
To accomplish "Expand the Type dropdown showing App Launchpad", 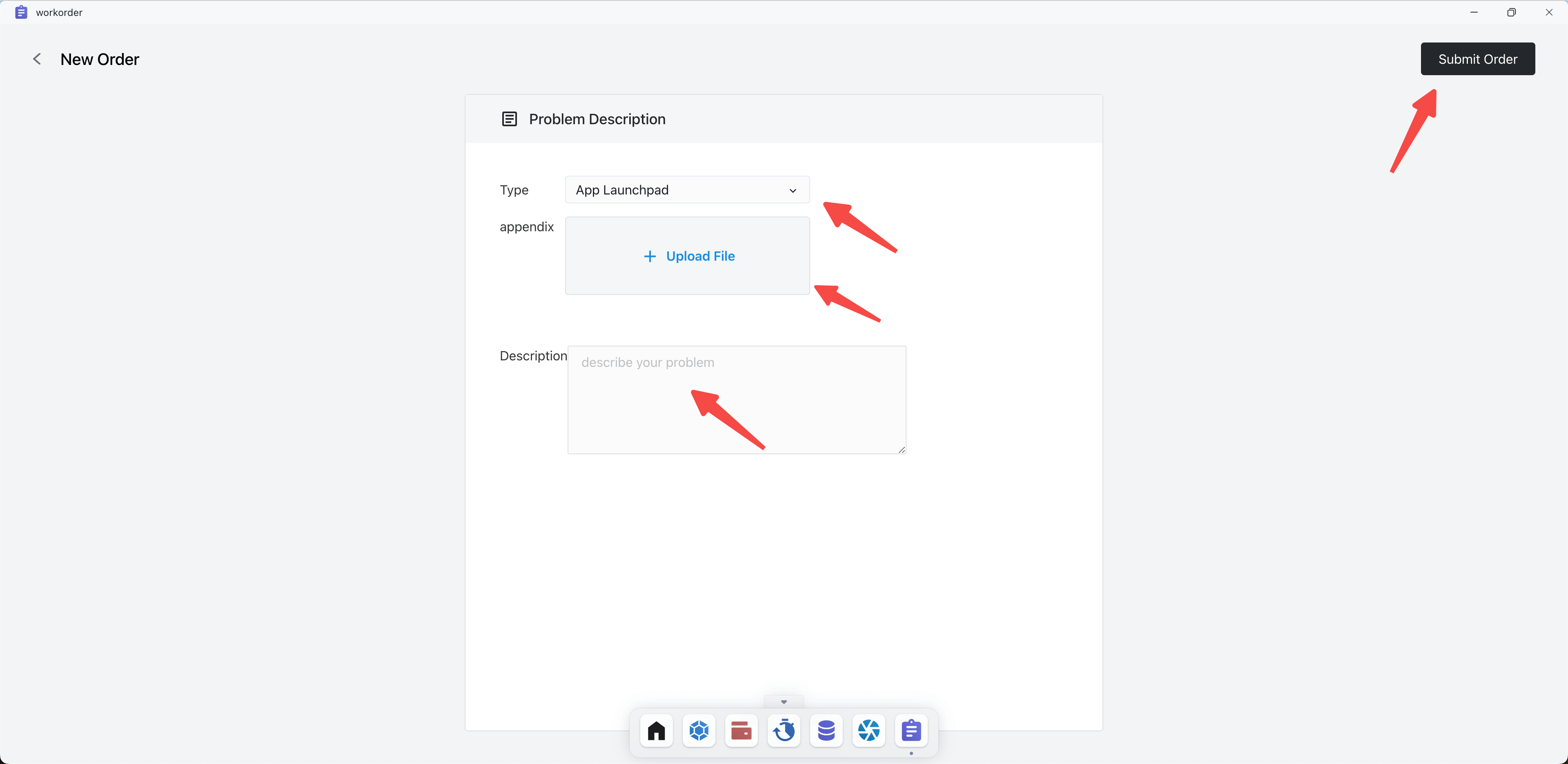I will (x=676, y=190).
